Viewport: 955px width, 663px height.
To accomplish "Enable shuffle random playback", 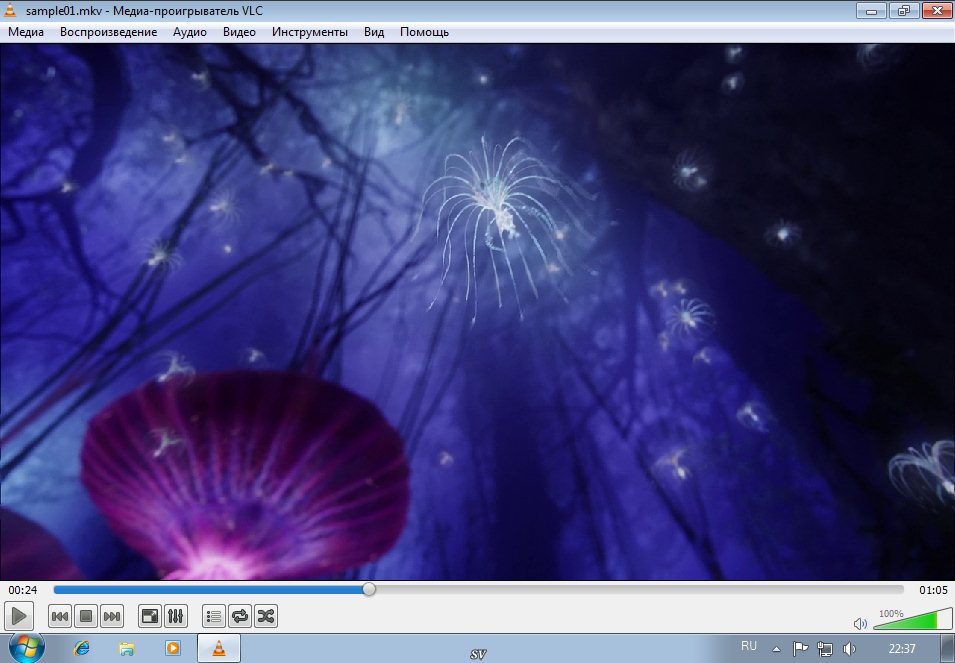I will pyautogui.click(x=266, y=617).
